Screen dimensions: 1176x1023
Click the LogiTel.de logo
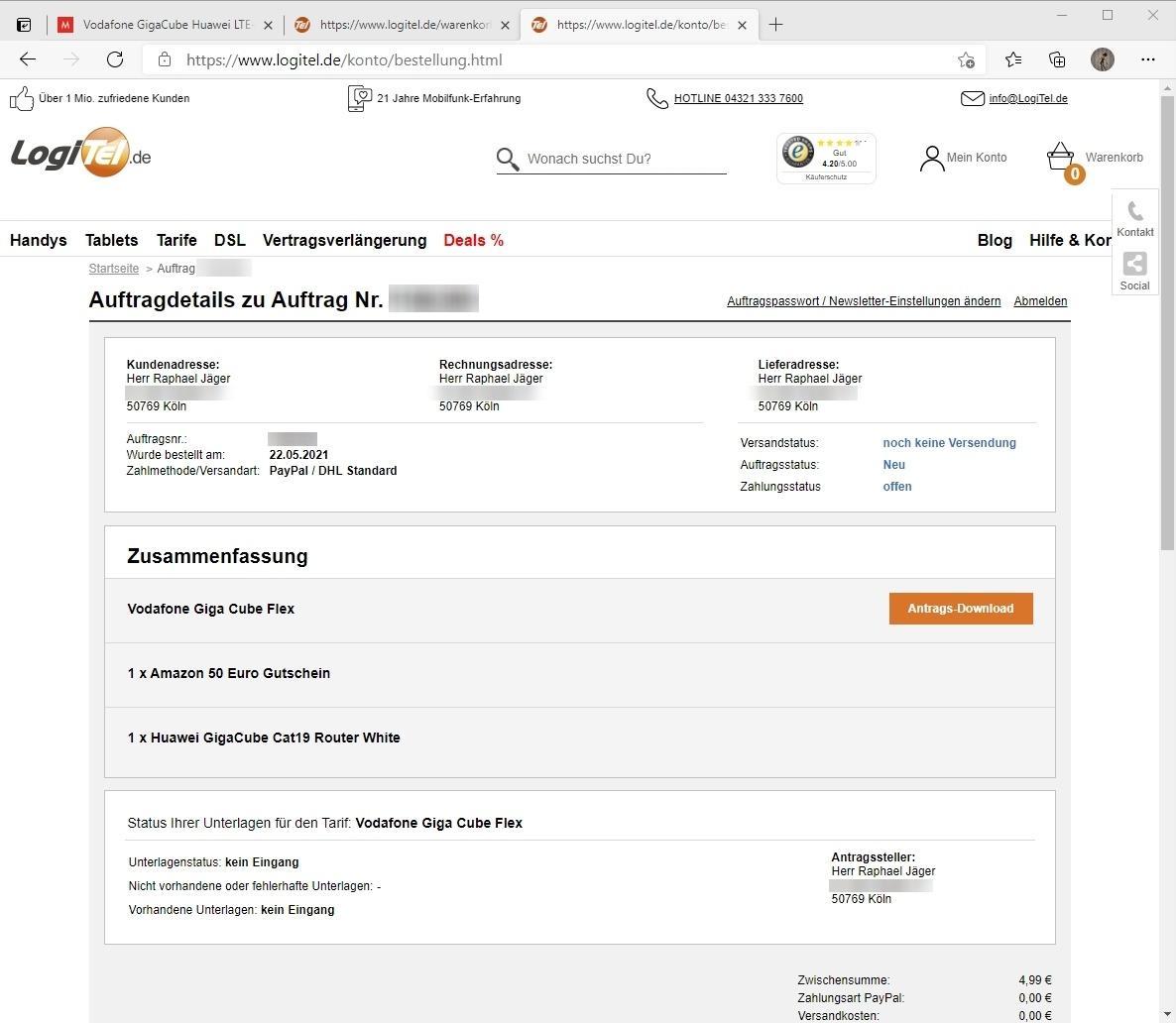[81, 155]
